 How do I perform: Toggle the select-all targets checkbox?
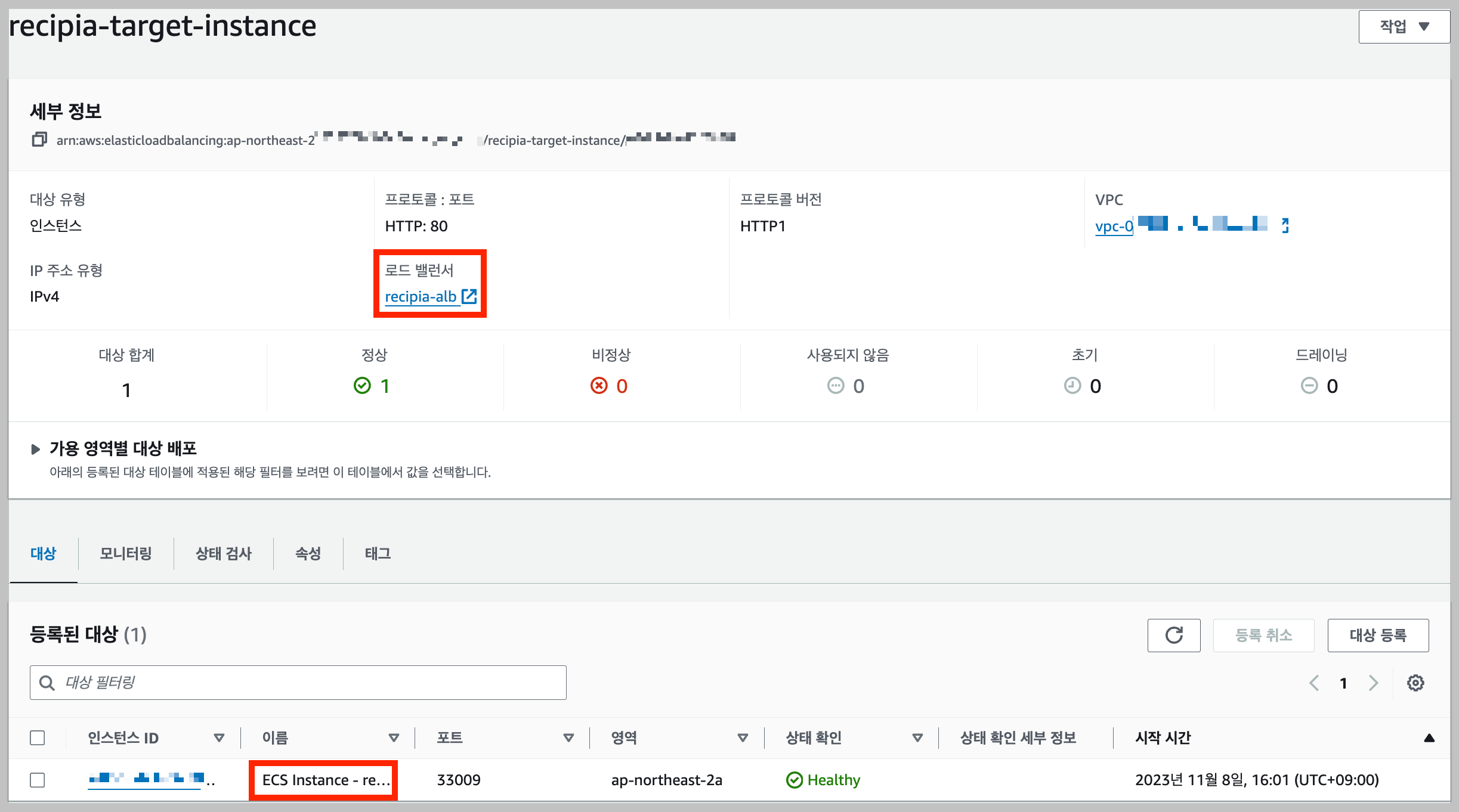click(38, 738)
